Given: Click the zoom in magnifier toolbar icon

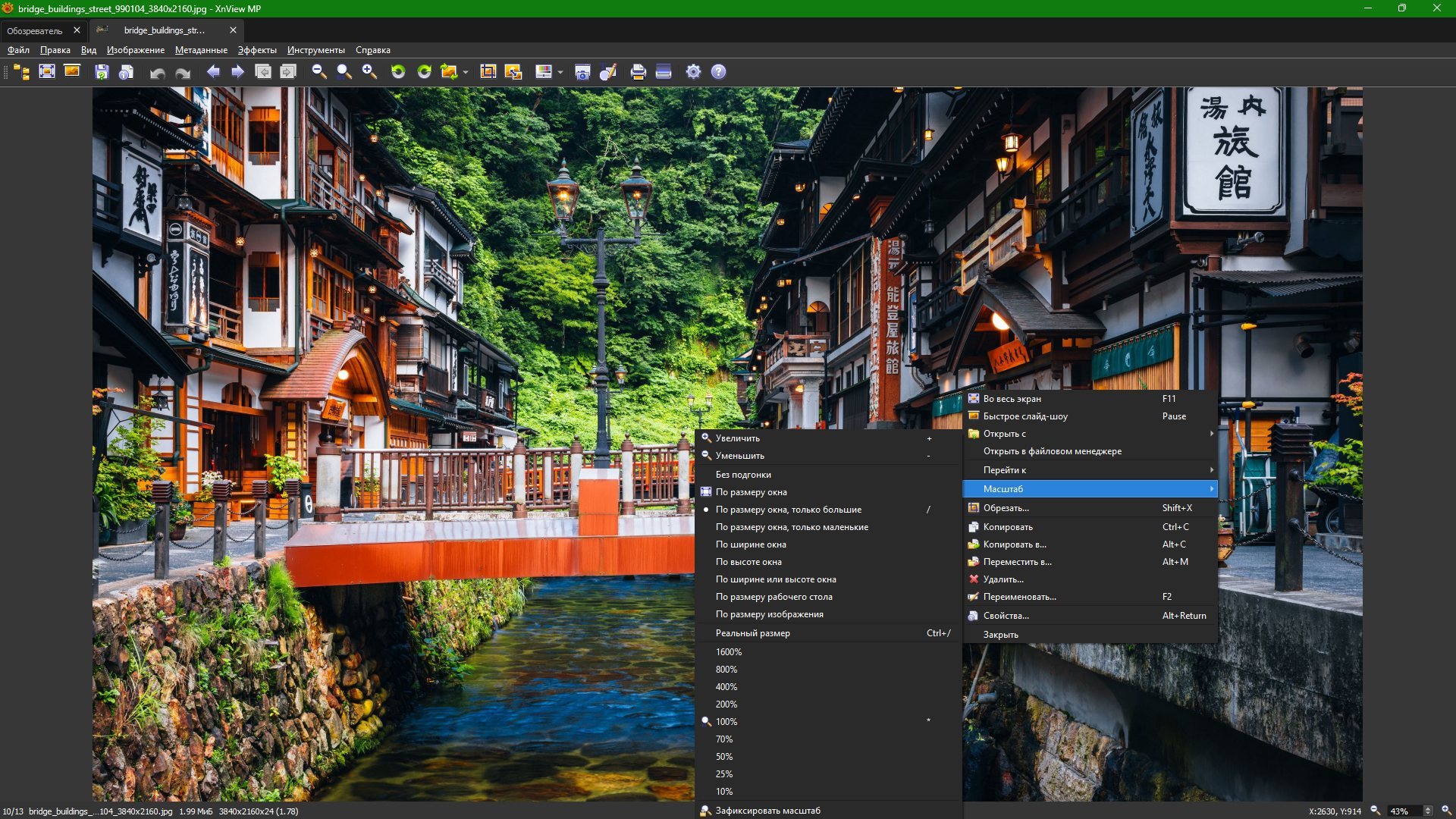Looking at the screenshot, I should [x=369, y=71].
